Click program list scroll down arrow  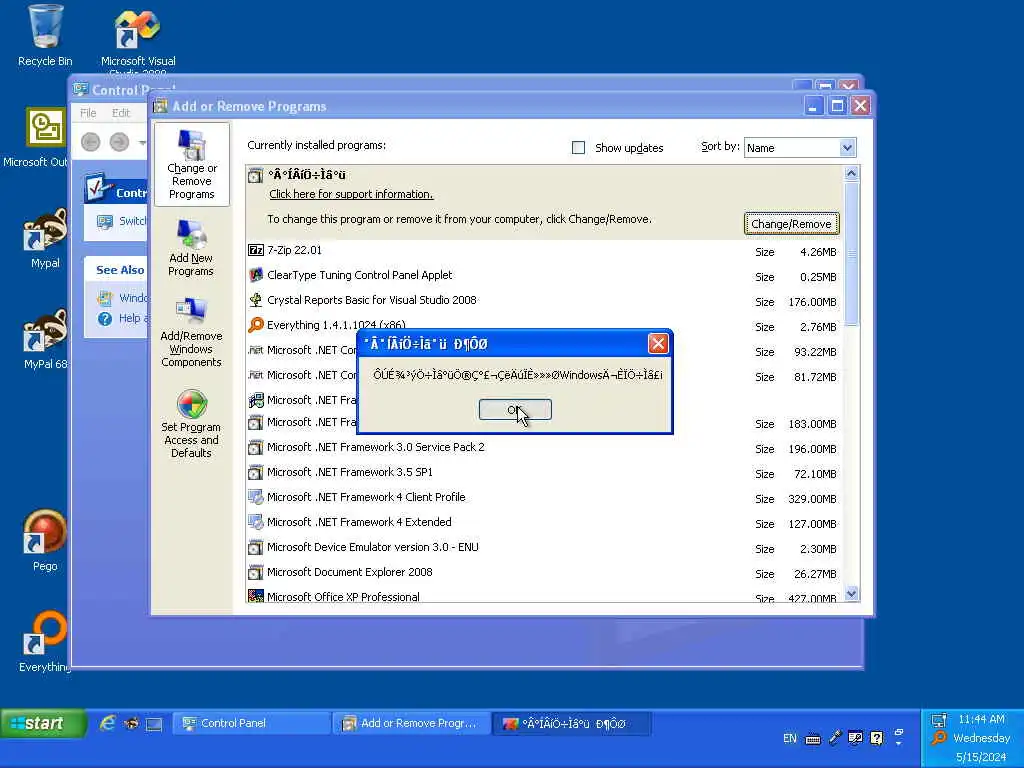(x=851, y=593)
